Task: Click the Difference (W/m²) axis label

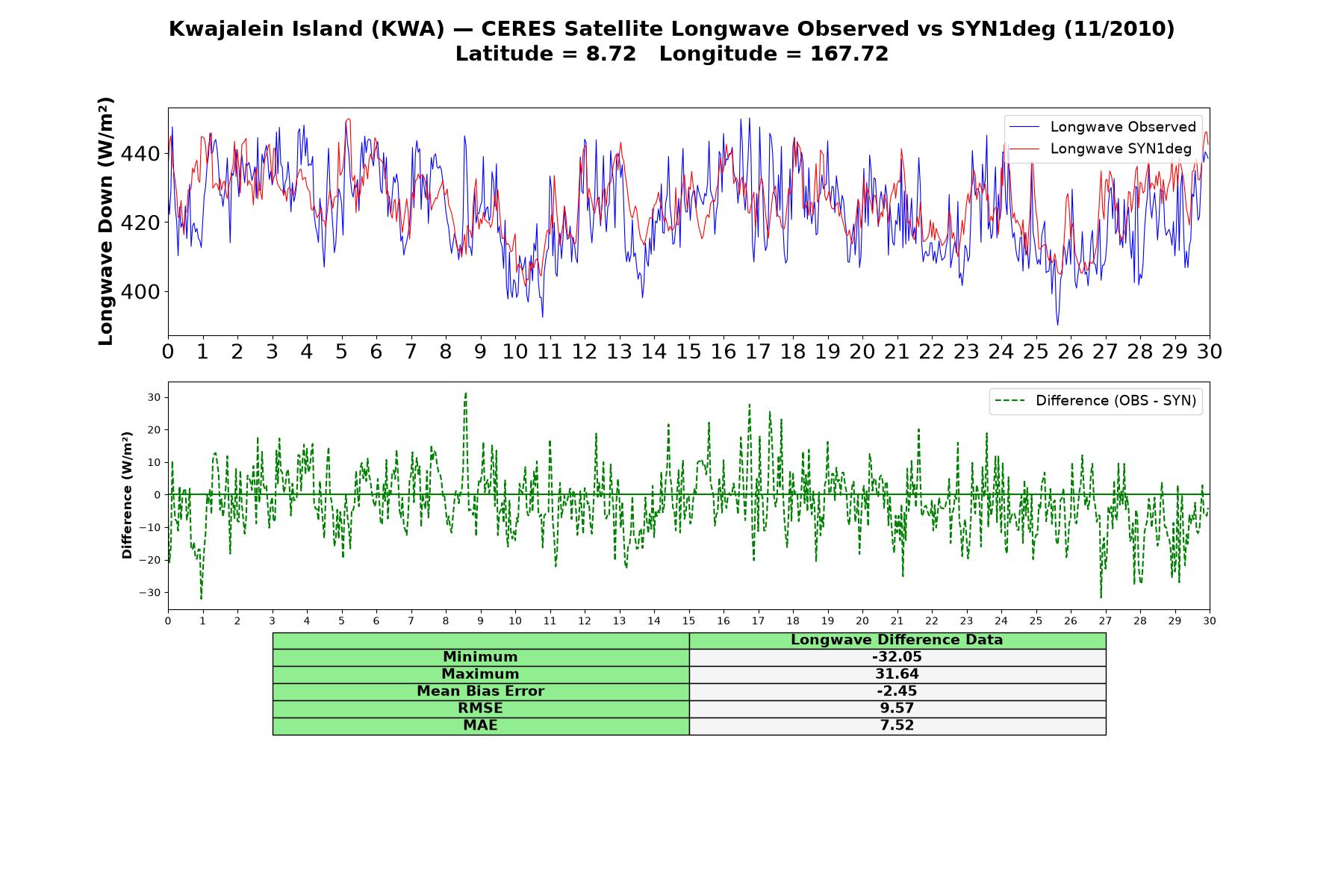Action: [127, 496]
